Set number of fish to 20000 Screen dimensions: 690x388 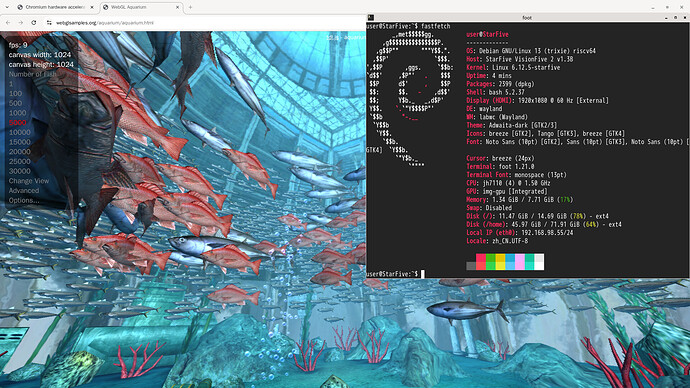click(20, 151)
